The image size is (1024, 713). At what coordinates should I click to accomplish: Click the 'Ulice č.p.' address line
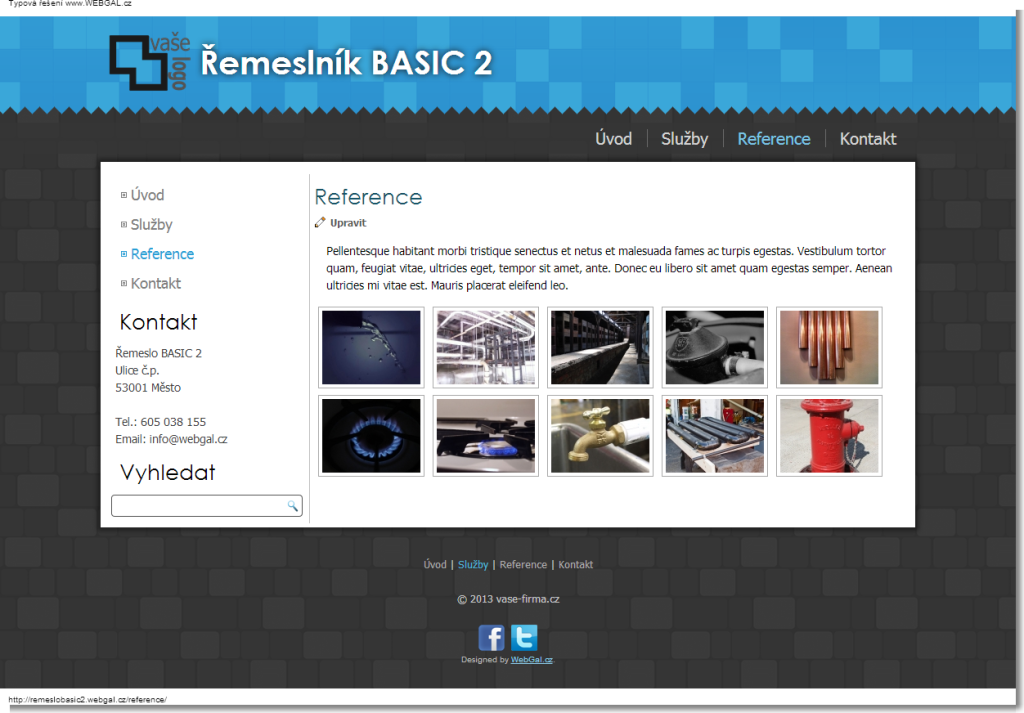pos(137,370)
